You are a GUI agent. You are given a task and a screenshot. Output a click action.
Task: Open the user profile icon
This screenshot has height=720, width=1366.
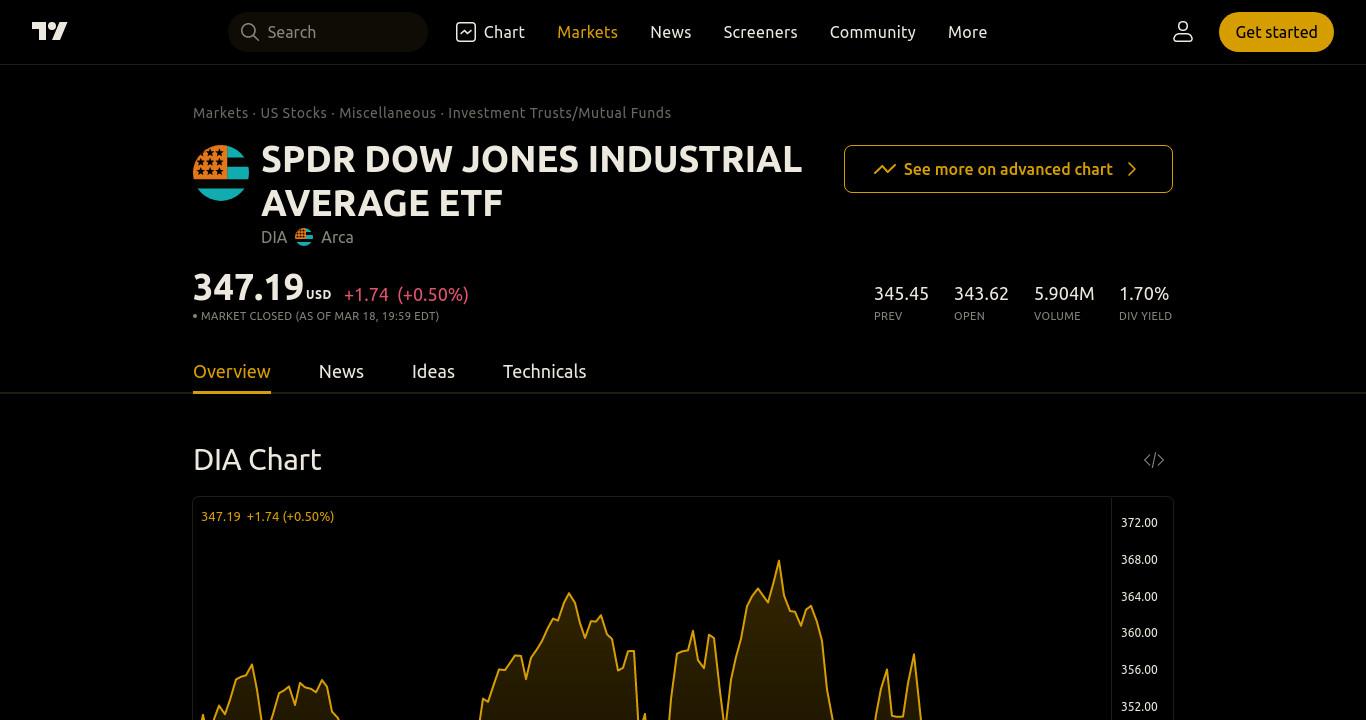1183,32
